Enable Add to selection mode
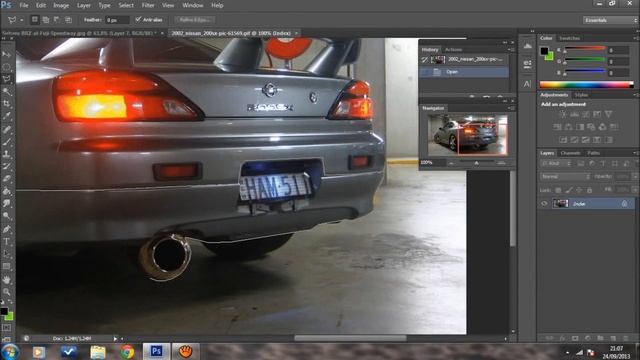Image resolution: width=640 pixels, height=360 pixels. 46,19
